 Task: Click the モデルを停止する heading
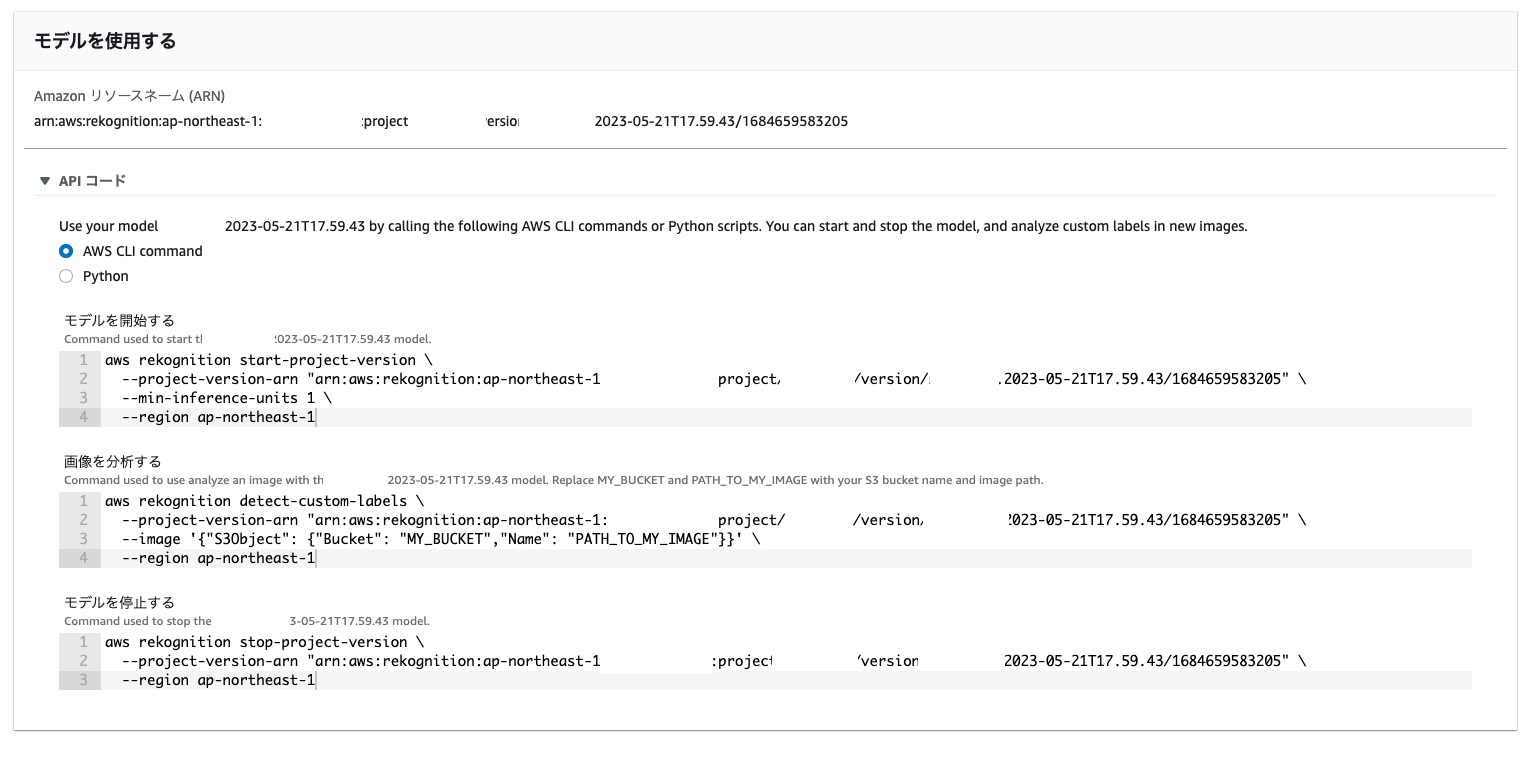[x=119, y=602]
